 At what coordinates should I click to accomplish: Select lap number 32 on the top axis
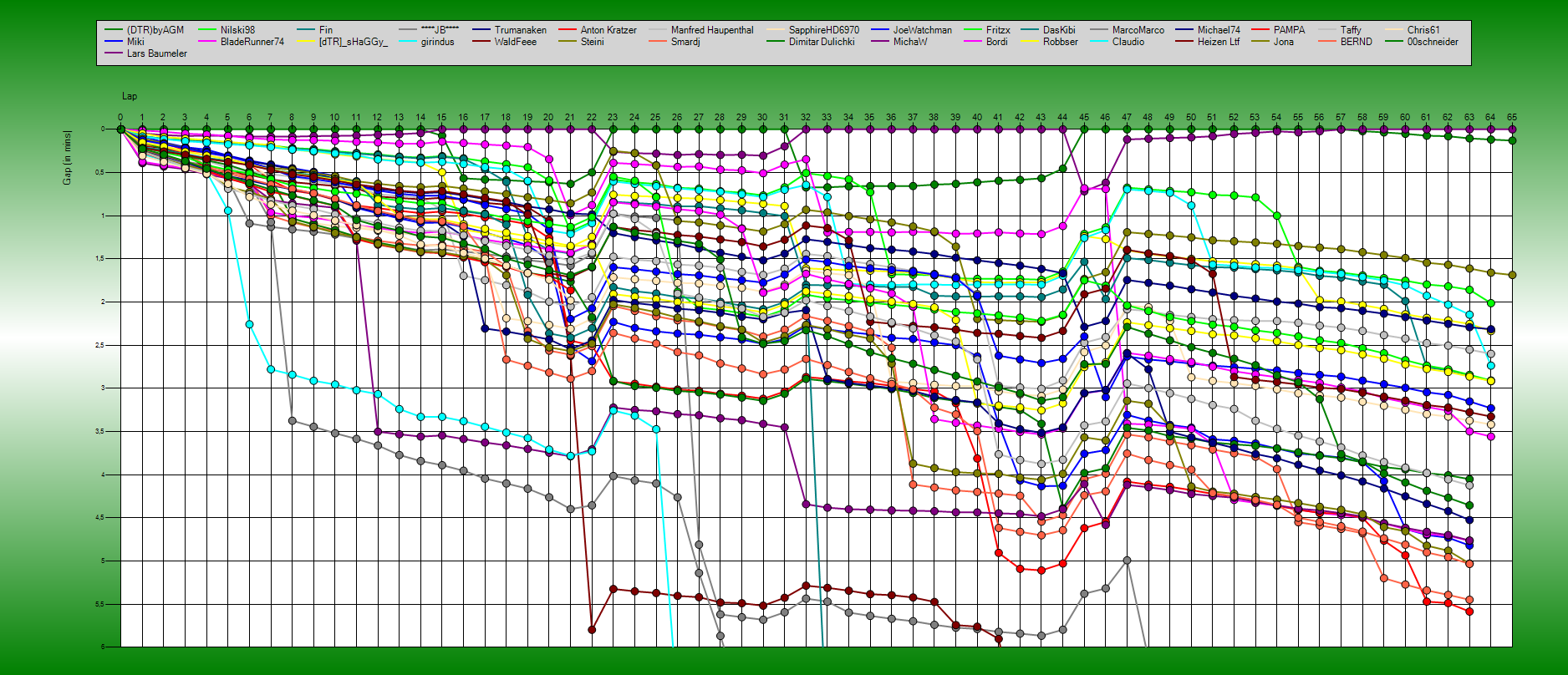(805, 118)
